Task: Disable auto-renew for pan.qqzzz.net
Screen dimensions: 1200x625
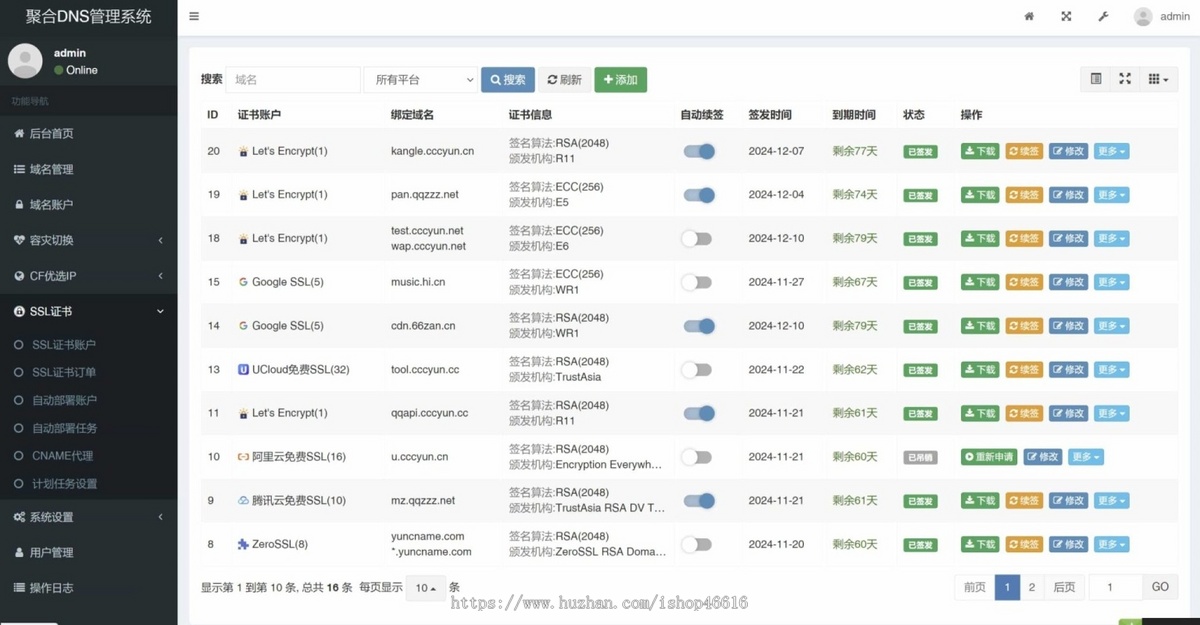Action: (x=699, y=195)
